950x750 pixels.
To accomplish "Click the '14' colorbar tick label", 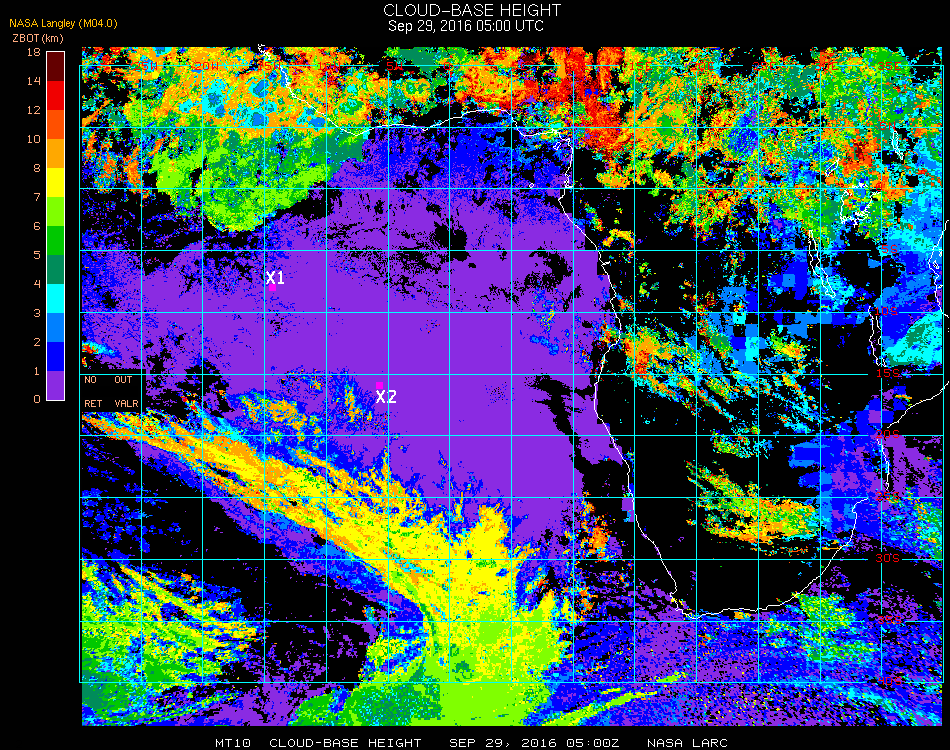I will point(34,81).
